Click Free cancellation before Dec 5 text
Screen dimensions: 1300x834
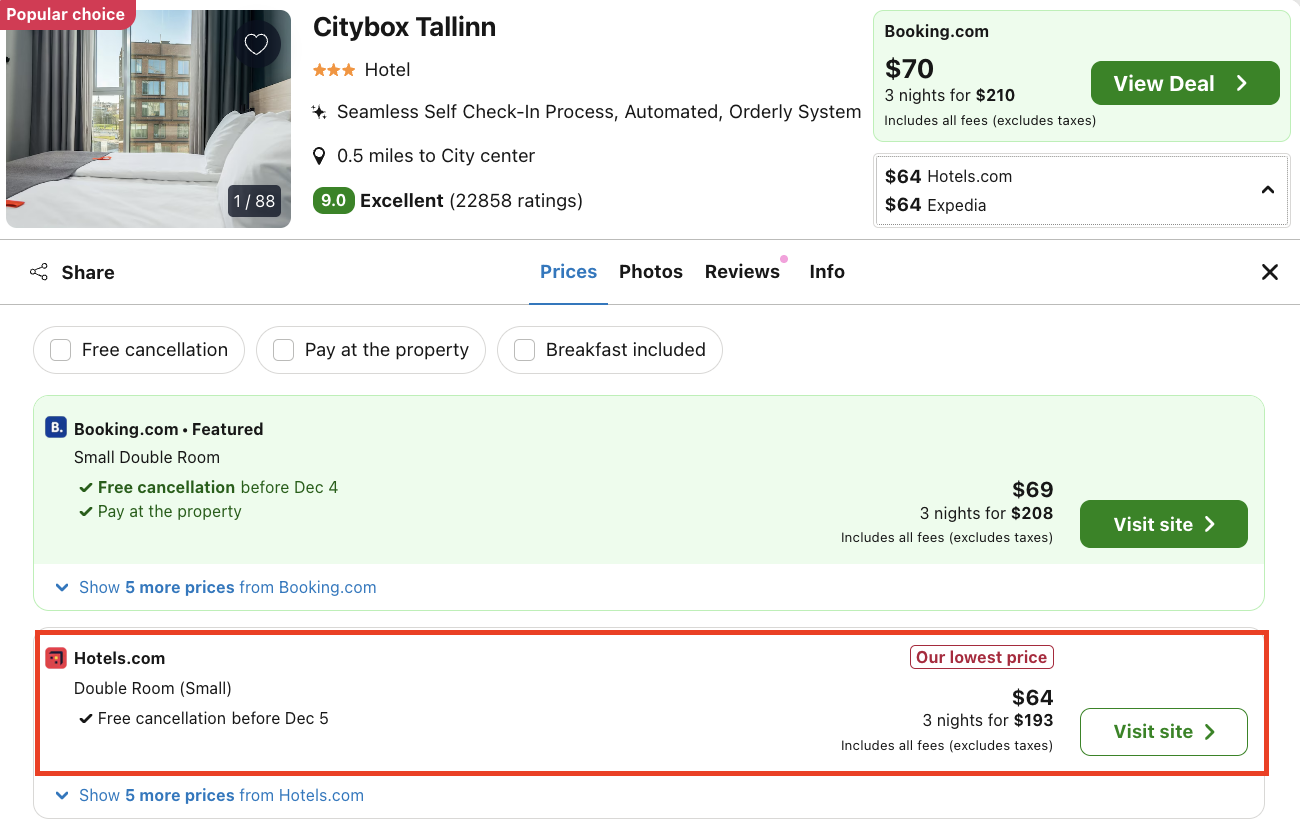coord(213,718)
